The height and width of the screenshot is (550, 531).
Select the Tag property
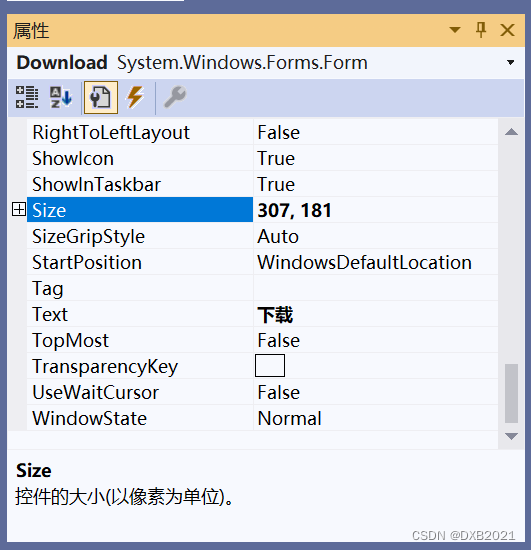[140, 288]
